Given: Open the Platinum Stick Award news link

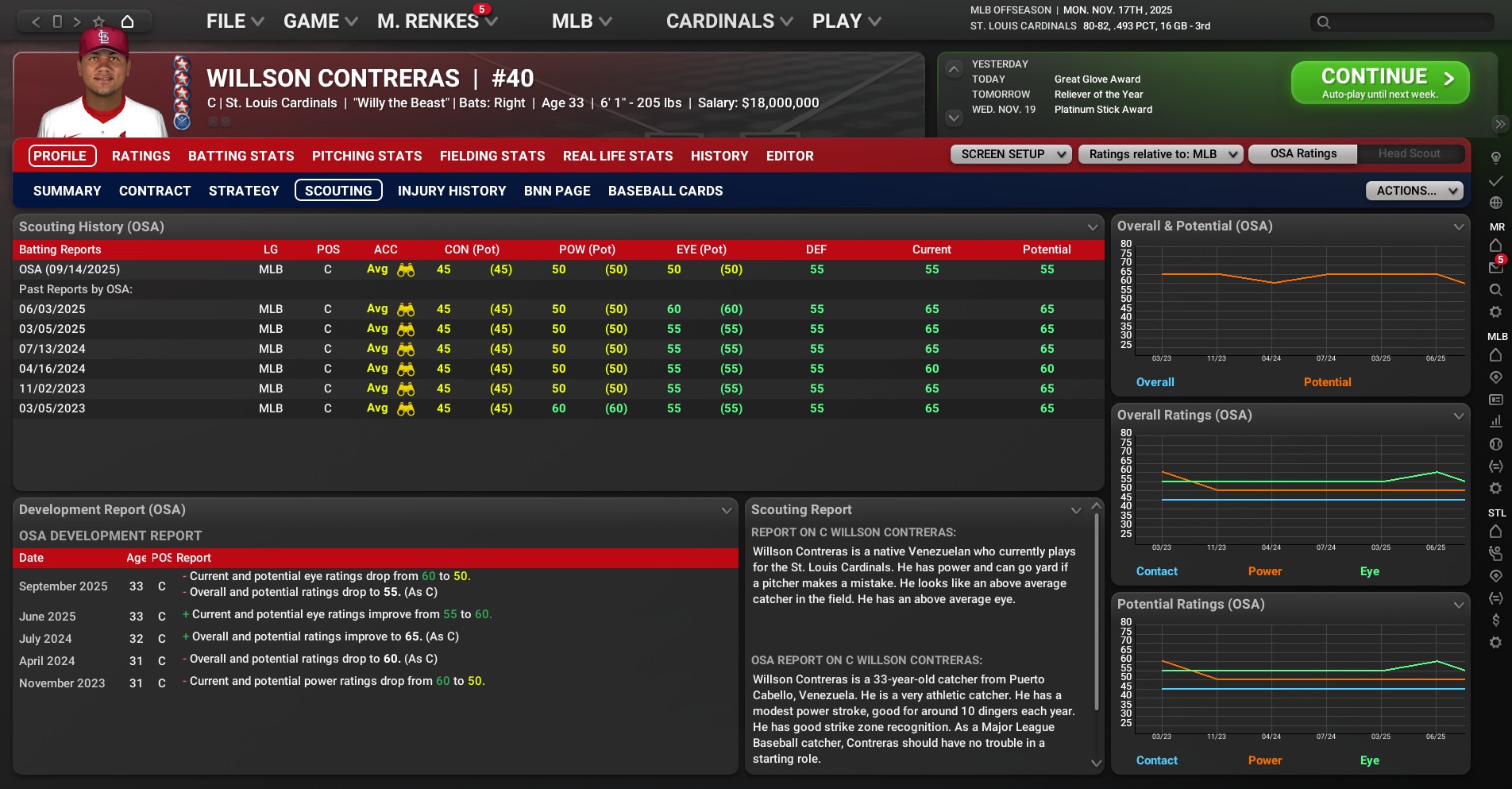Looking at the screenshot, I should [x=1103, y=110].
